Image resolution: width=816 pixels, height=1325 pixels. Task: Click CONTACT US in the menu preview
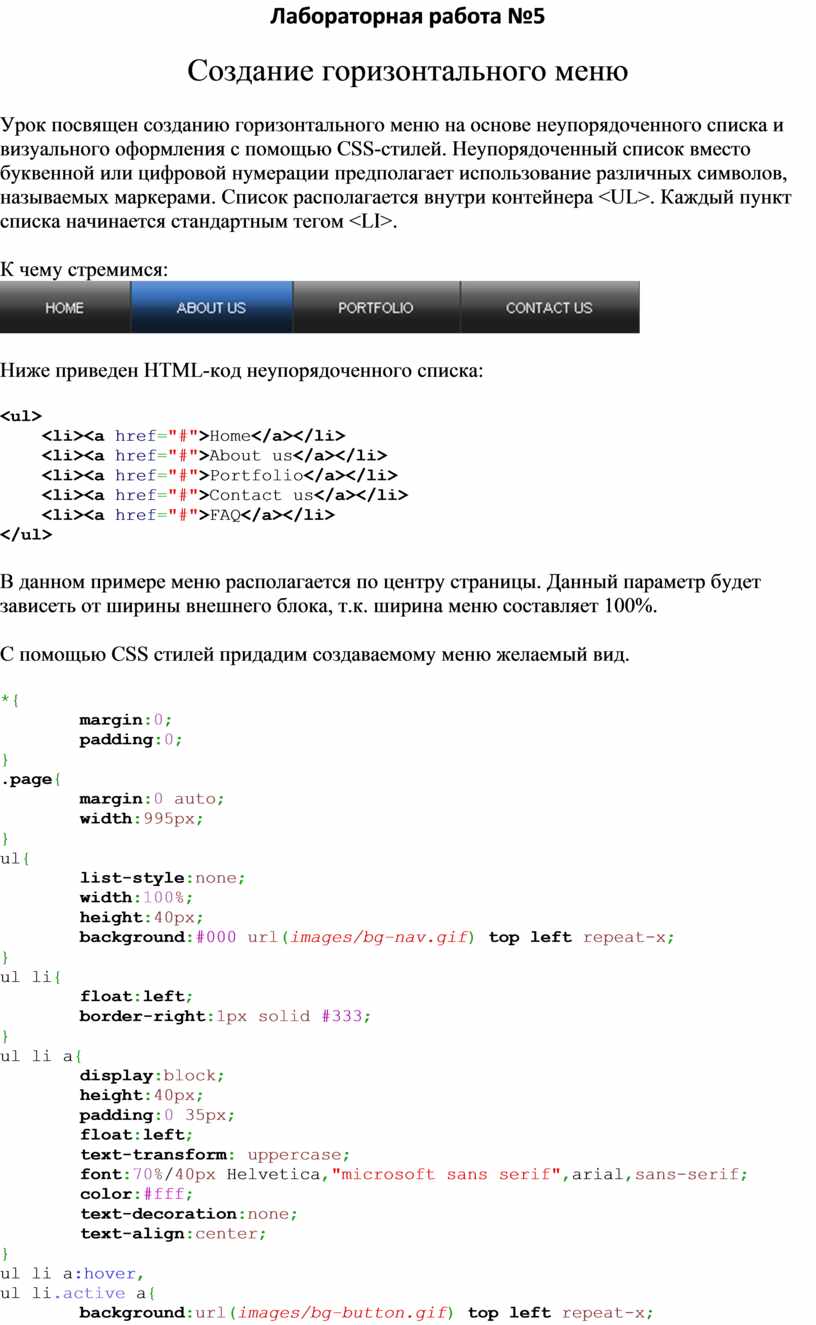pos(548,308)
